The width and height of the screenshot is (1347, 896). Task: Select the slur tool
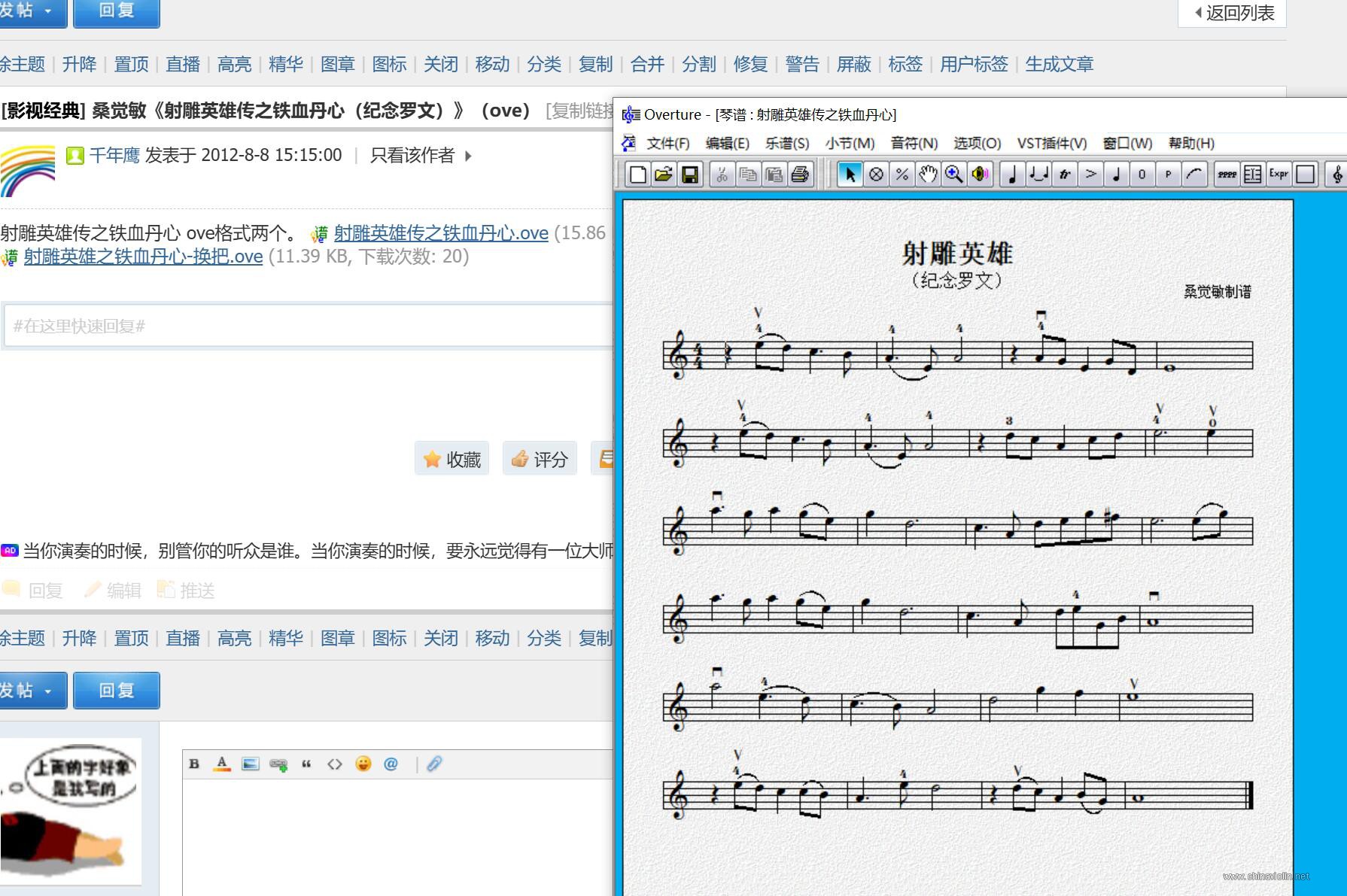point(1194,175)
